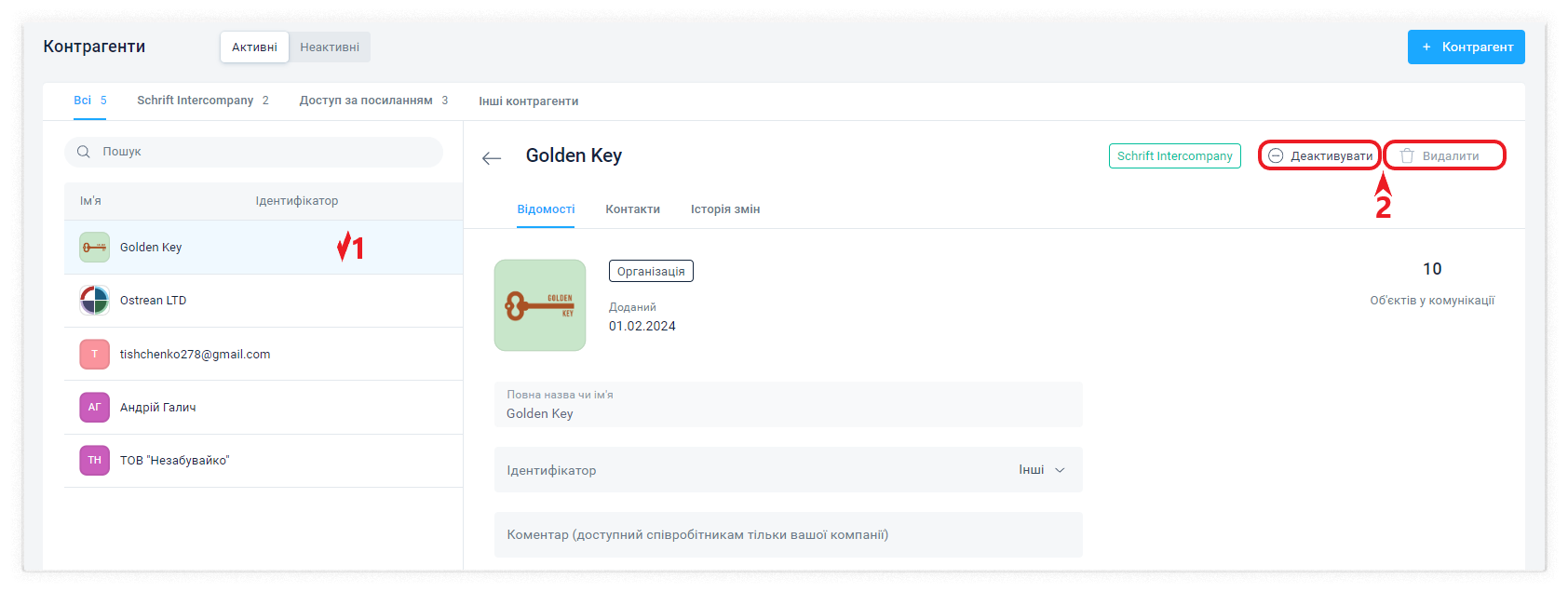Screen dimensions: 1568x592
Task: Switch to the Неактивні toggle
Action: pos(330,47)
